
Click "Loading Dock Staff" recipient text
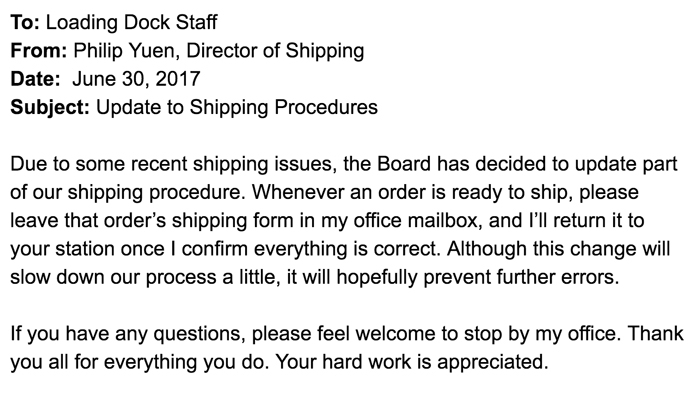132,22
